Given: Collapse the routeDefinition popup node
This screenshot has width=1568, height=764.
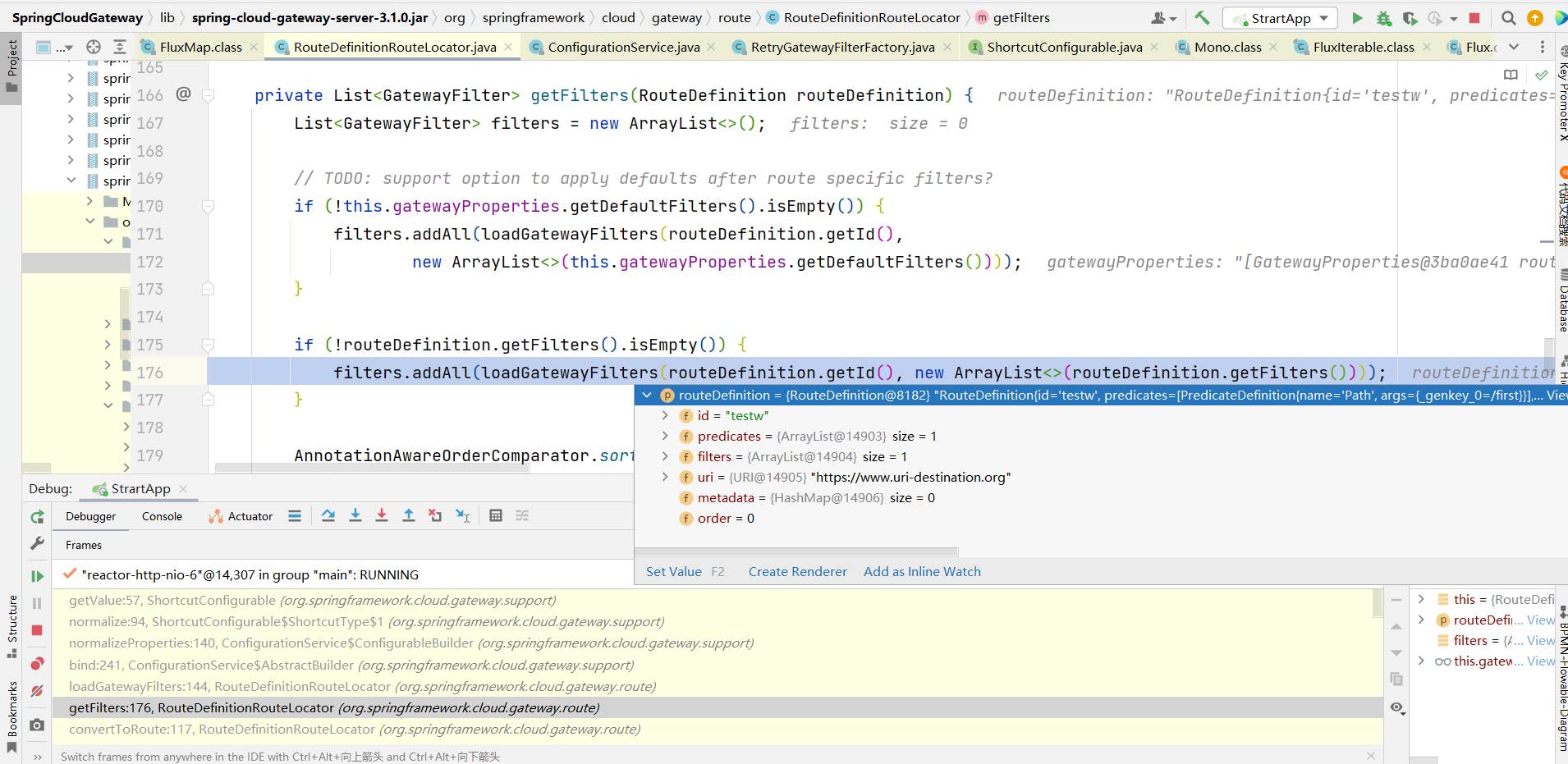Looking at the screenshot, I should (x=647, y=395).
